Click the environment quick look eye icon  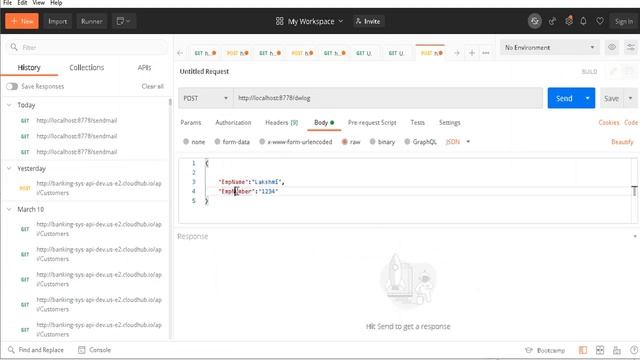click(612, 47)
